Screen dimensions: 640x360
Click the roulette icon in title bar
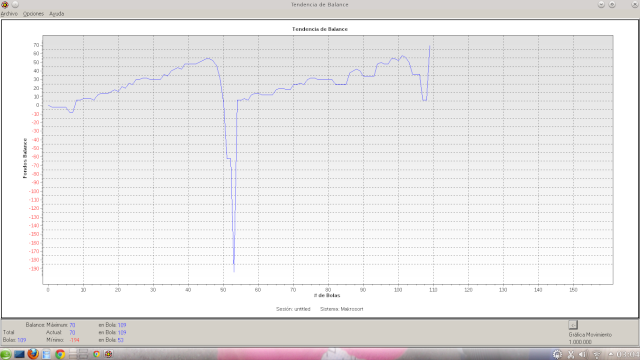(5, 4)
